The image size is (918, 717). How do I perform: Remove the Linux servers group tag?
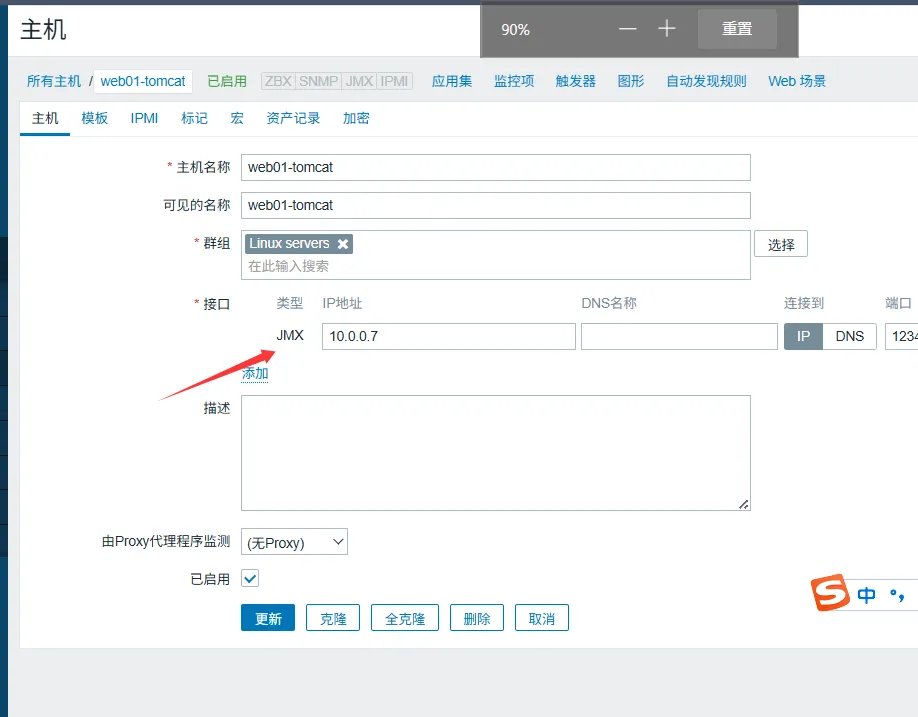(x=343, y=244)
